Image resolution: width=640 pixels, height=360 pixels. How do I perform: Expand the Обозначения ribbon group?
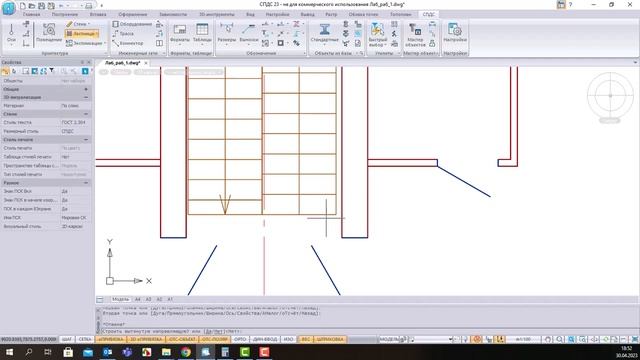click(304, 53)
